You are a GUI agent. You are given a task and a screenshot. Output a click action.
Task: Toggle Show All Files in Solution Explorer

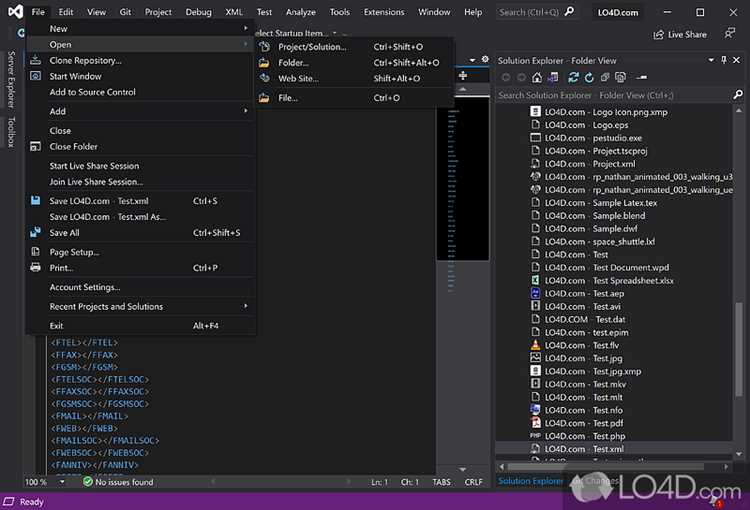pyautogui.click(x=620, y=77)
